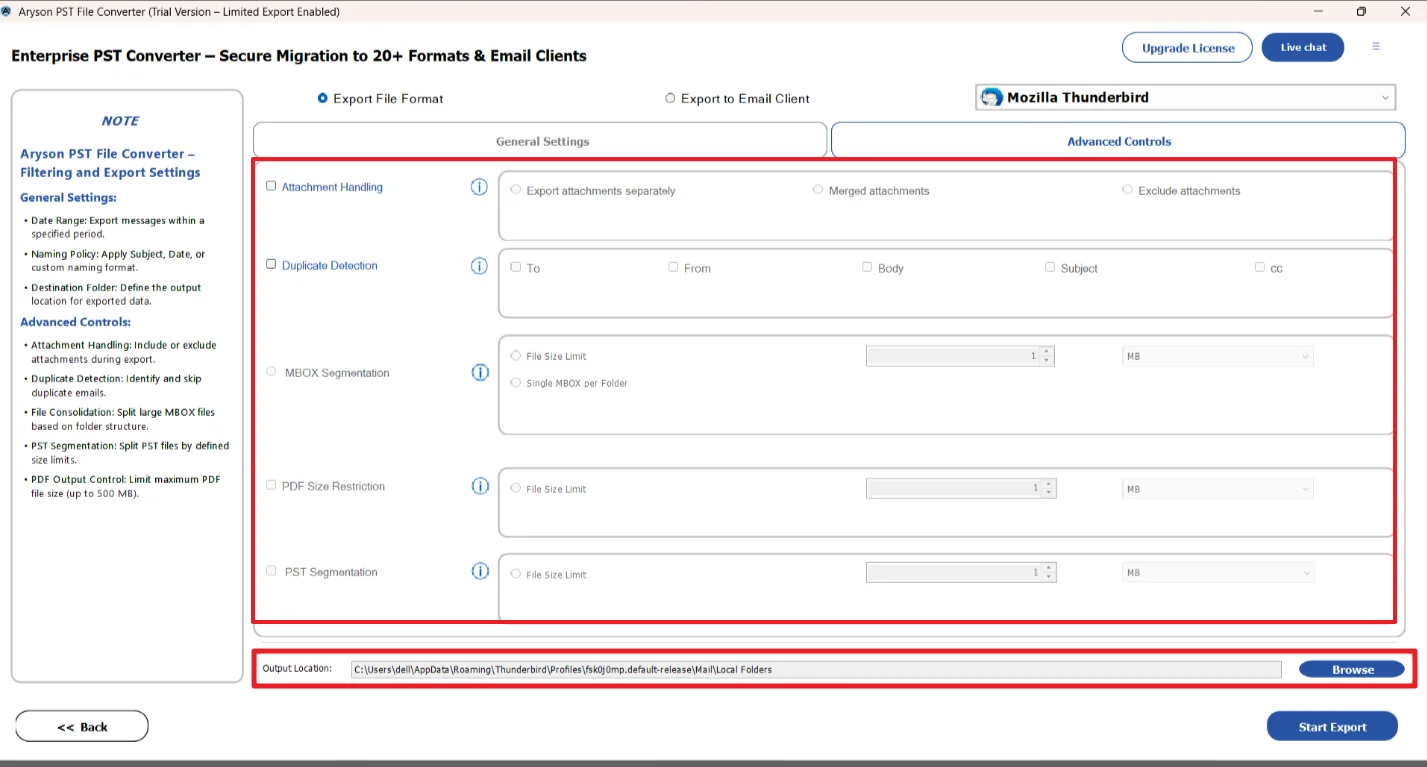Open the Mozilla Thunderbird format dropdown
This screenshot has width=1427, height=767.
point(1185,97)
